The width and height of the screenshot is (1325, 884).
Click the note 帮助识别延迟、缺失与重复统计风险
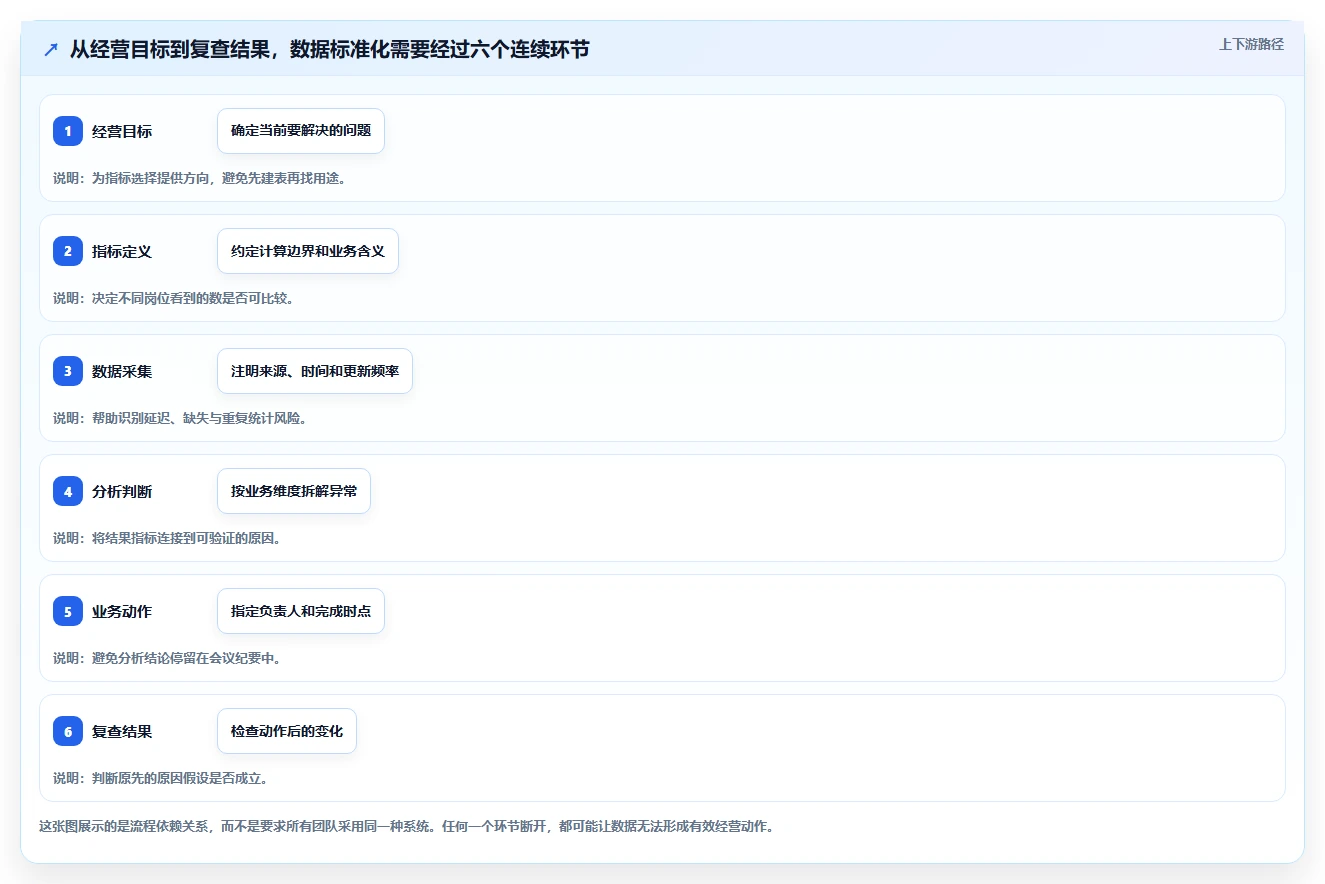[180, 418]
